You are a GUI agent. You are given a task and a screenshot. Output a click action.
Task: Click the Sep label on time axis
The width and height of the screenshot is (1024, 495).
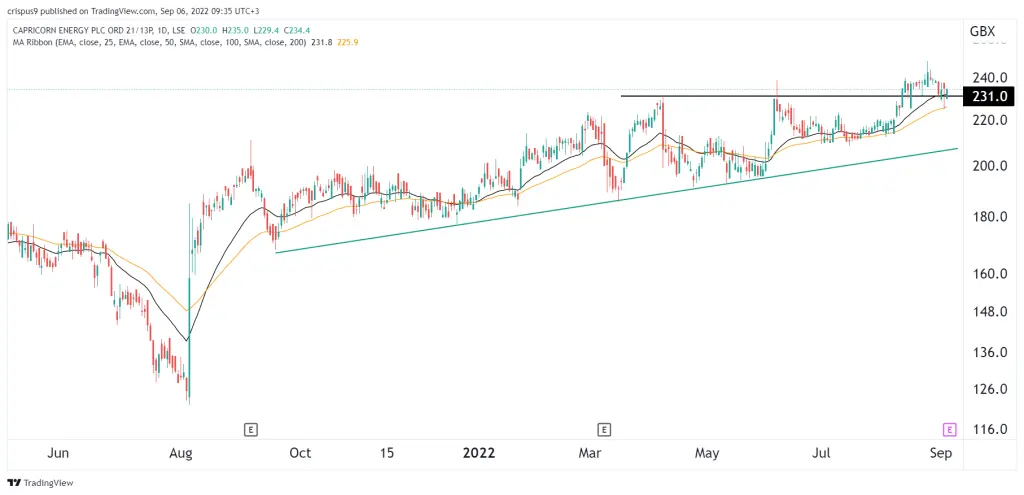click(941, 453)
